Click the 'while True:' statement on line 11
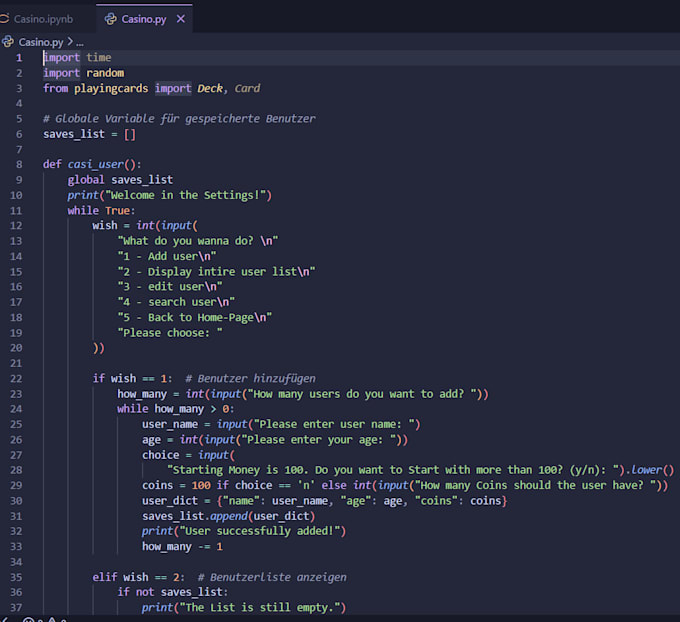 (x=101, y=211)
